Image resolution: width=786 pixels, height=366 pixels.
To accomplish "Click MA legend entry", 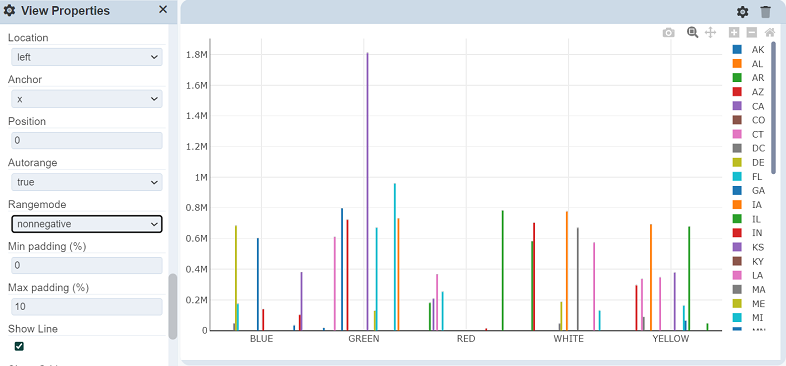I will click(x=748, y=289).
